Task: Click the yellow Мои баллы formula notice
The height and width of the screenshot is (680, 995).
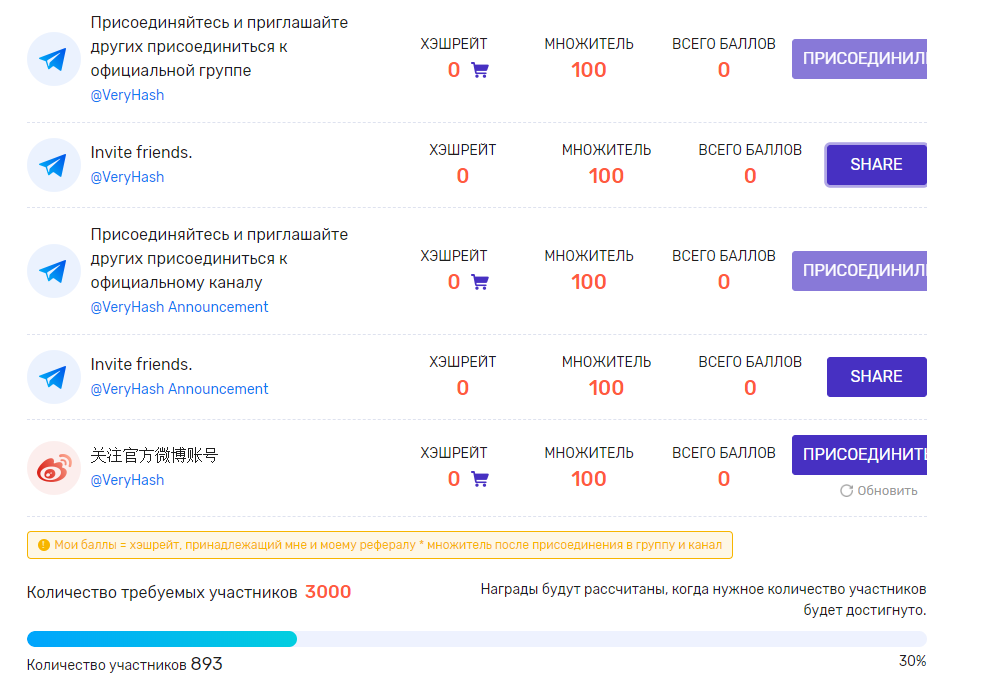Action: (379, 545)
